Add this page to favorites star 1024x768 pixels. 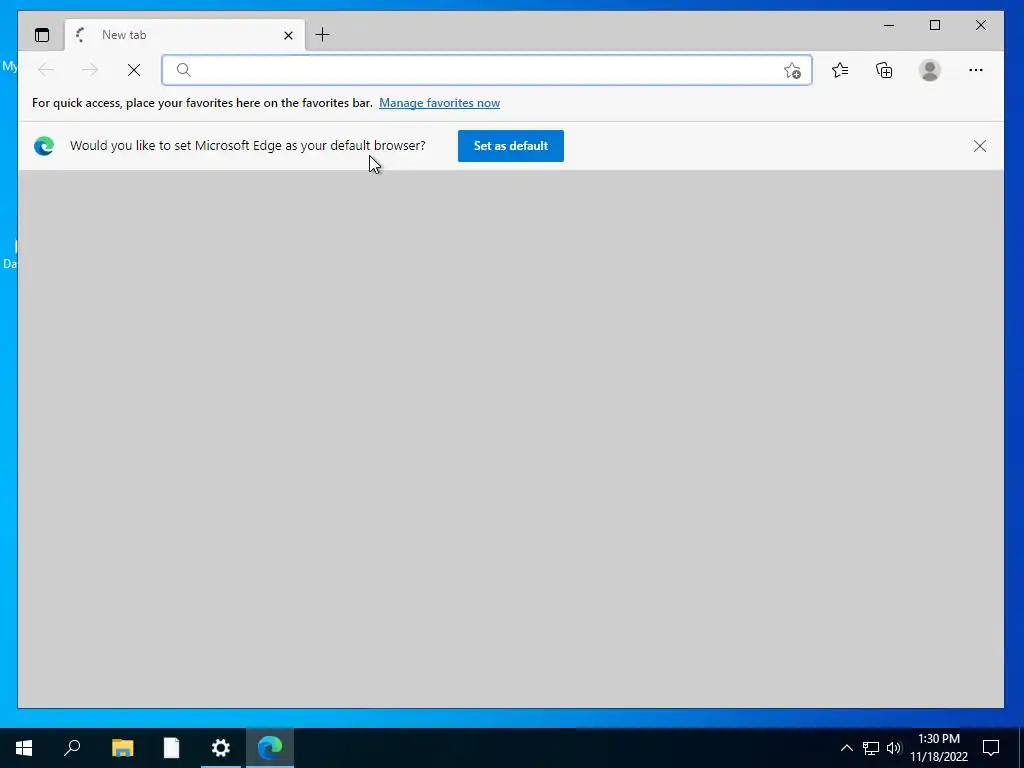point(792,71)
